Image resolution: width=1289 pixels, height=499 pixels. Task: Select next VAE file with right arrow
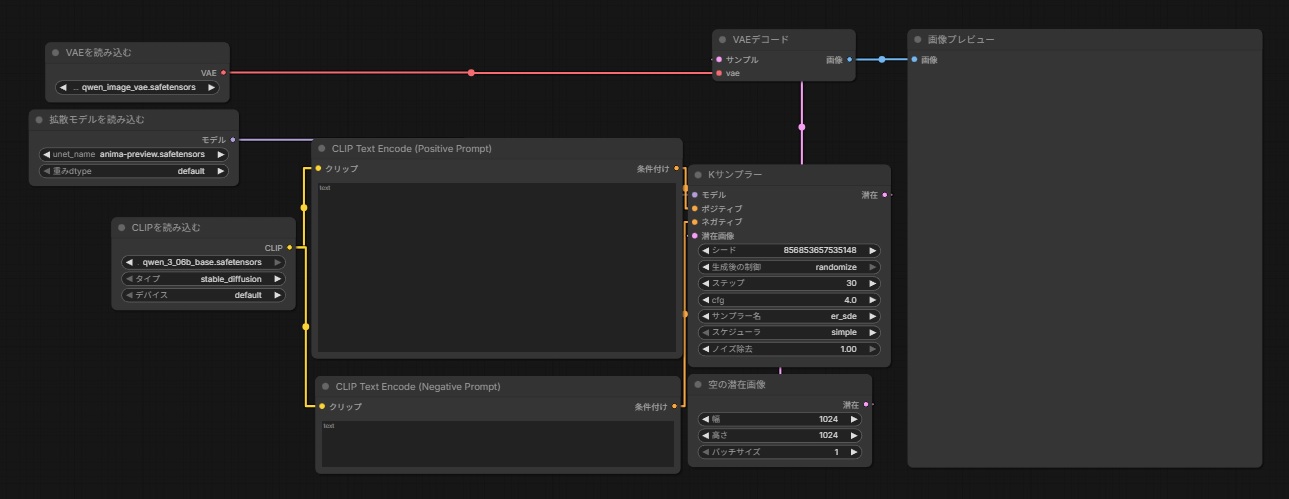point(211,88)
